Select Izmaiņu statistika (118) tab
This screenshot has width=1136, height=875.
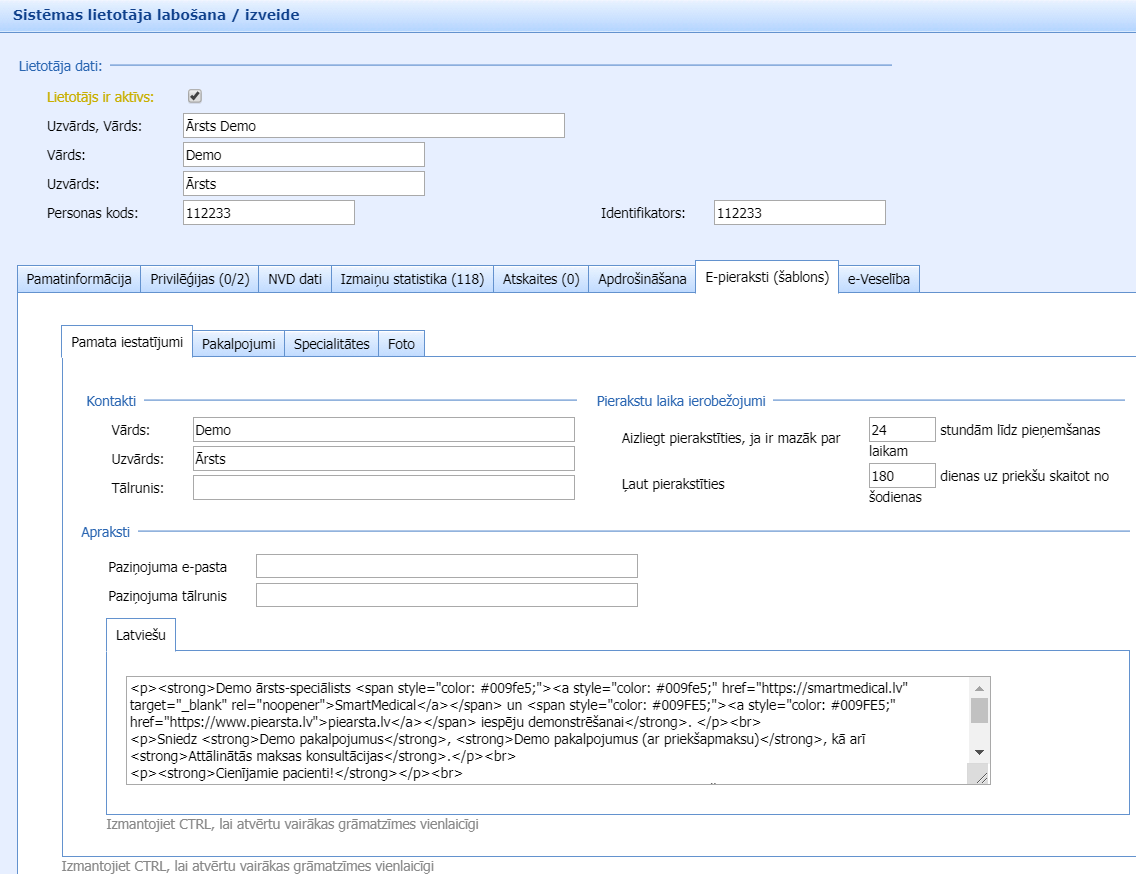pyautogui.click(x=411, y=279)
